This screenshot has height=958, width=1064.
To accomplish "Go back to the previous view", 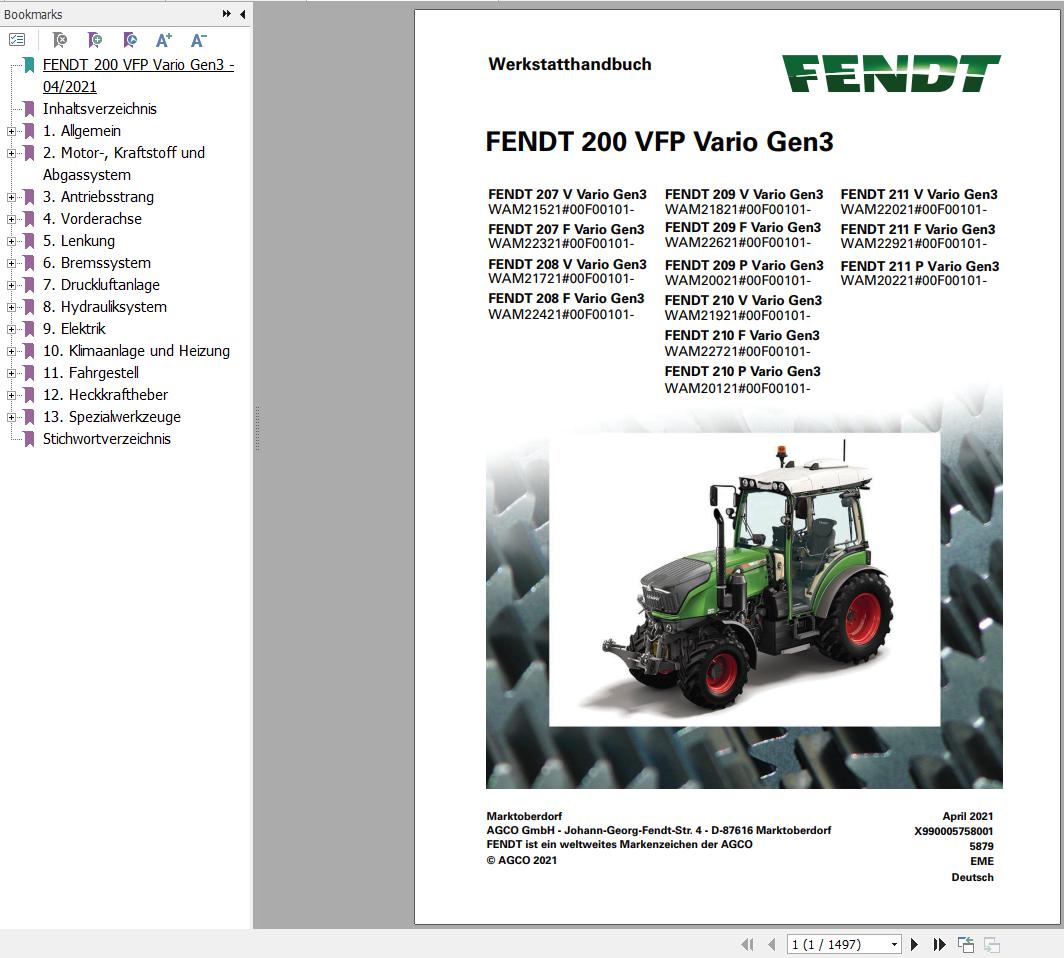I will (966, 944).
